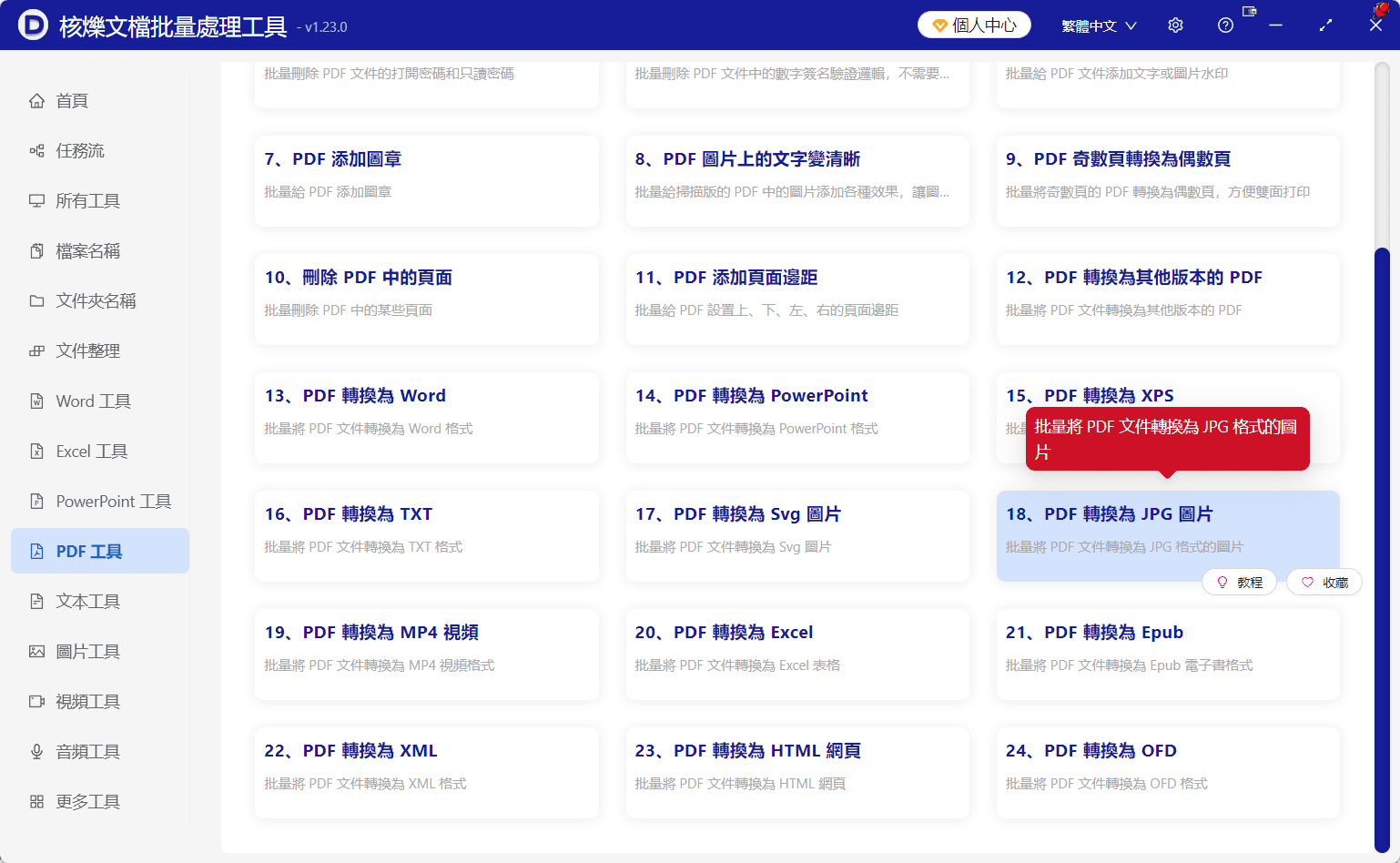Click the grid icon beside 更多工具
Image resolution: width=1400 pixels, height=863 pixels.
pyautogui.click(x=36, y=802)
